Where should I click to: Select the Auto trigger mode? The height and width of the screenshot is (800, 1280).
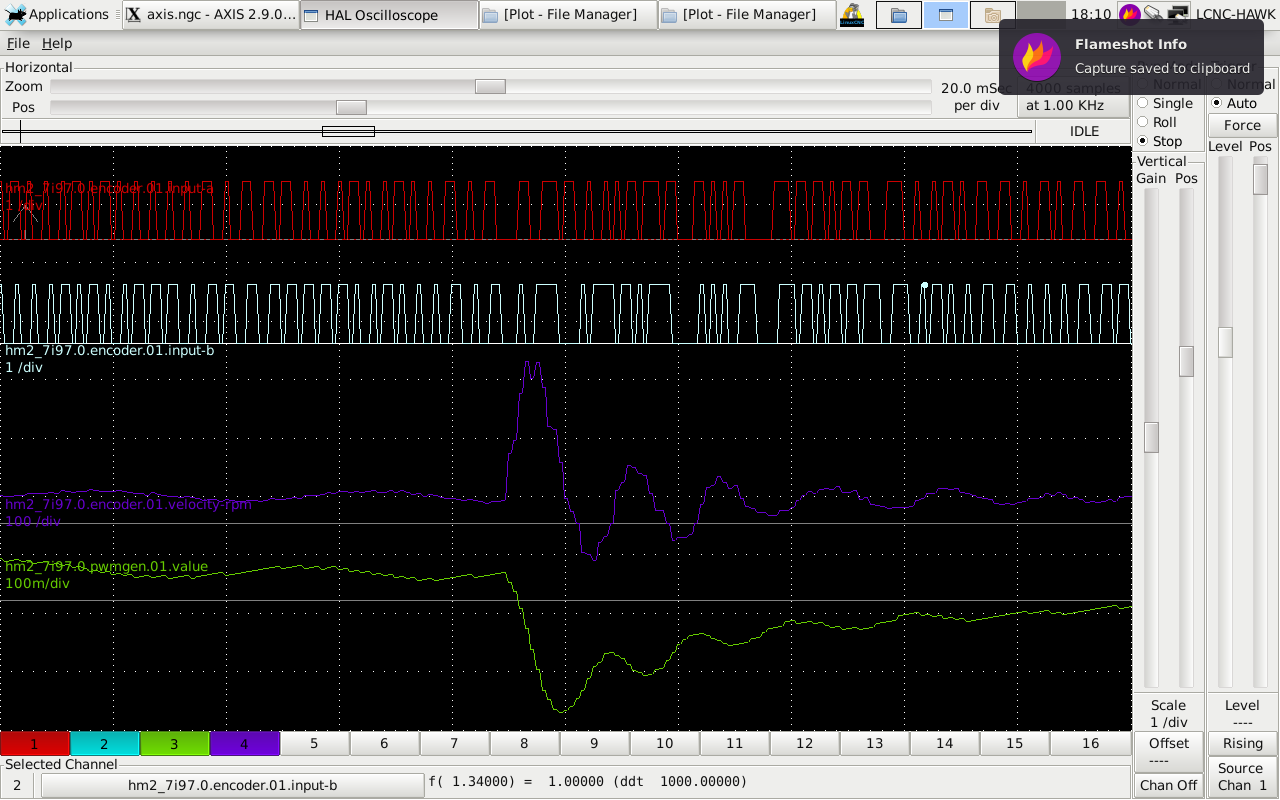click(1217, 103)
